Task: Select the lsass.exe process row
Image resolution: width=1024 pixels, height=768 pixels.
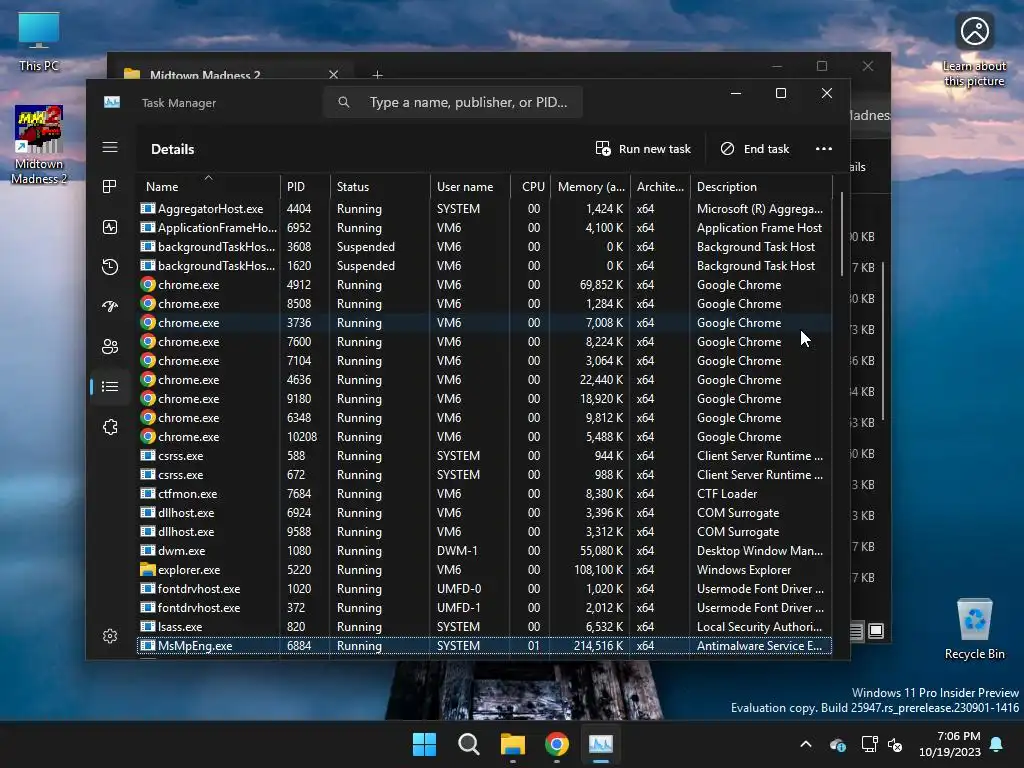Action: pos(484,626)
